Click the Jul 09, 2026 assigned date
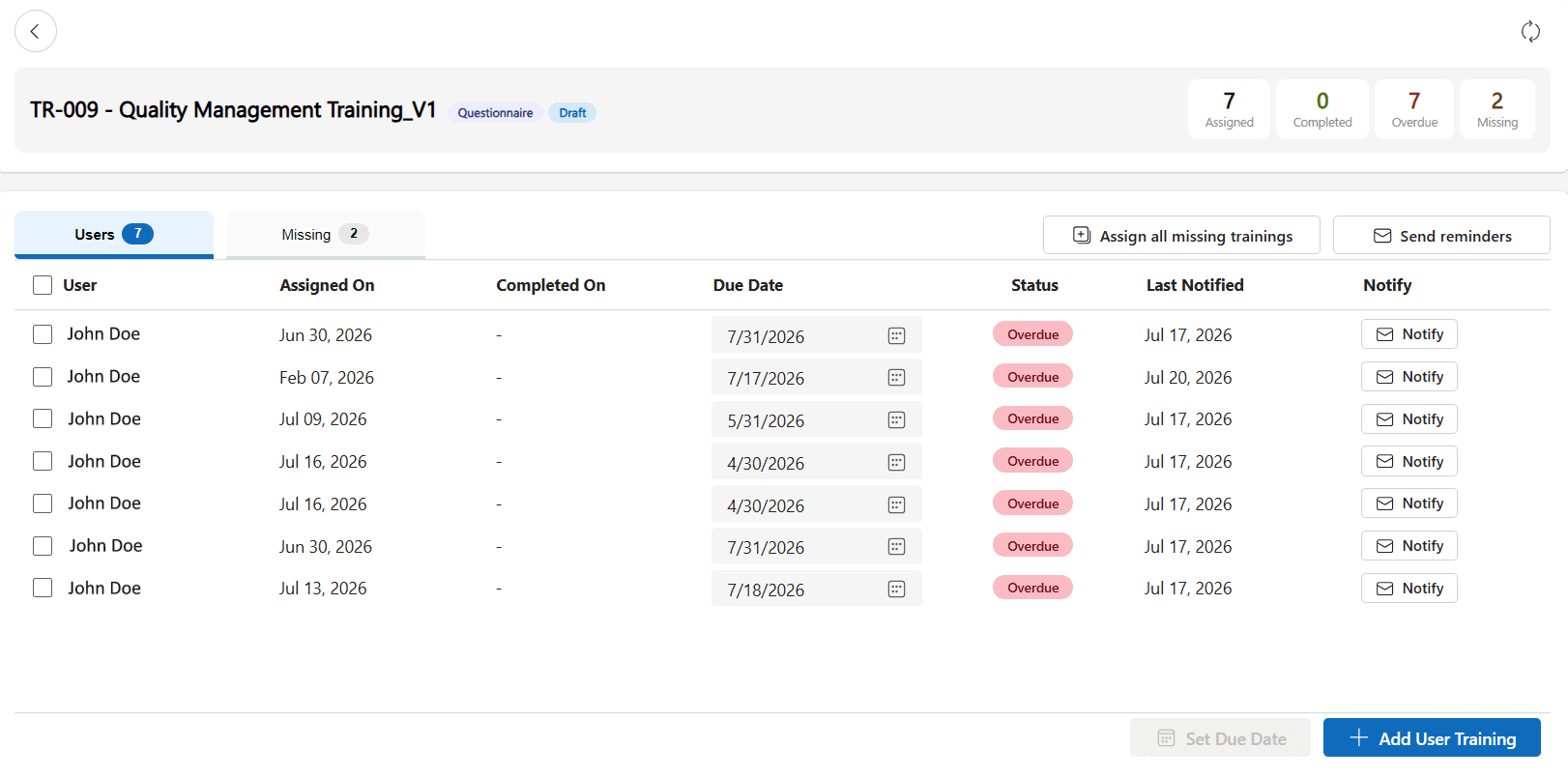 [323, 419]
